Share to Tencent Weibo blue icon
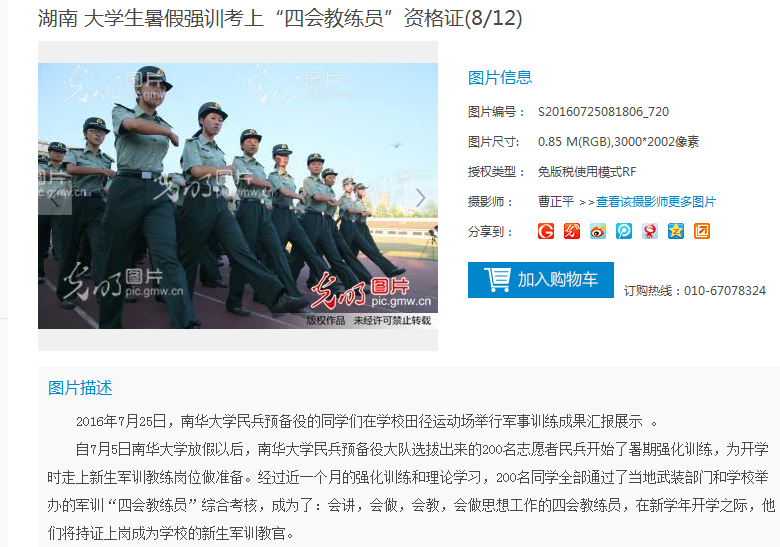780x547 pixels. [624, 231]
